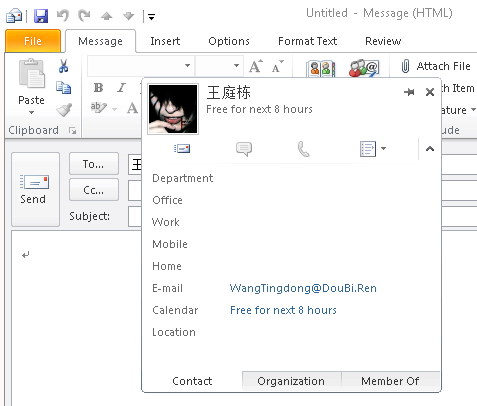
Task: Go to Next Item down arrow
Action: [x=128, y=16]
